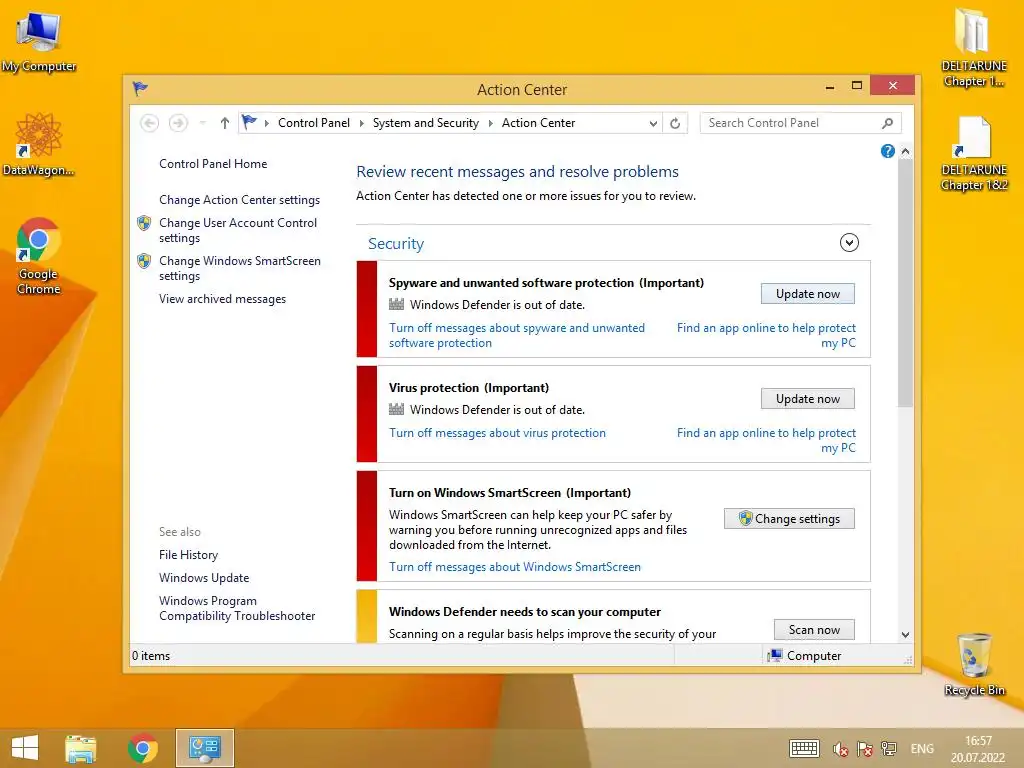The width and height of the screenshot is (1024, 768).
Task: Open DataWagon desktop shortcut
Action: (x=39, y=144)
